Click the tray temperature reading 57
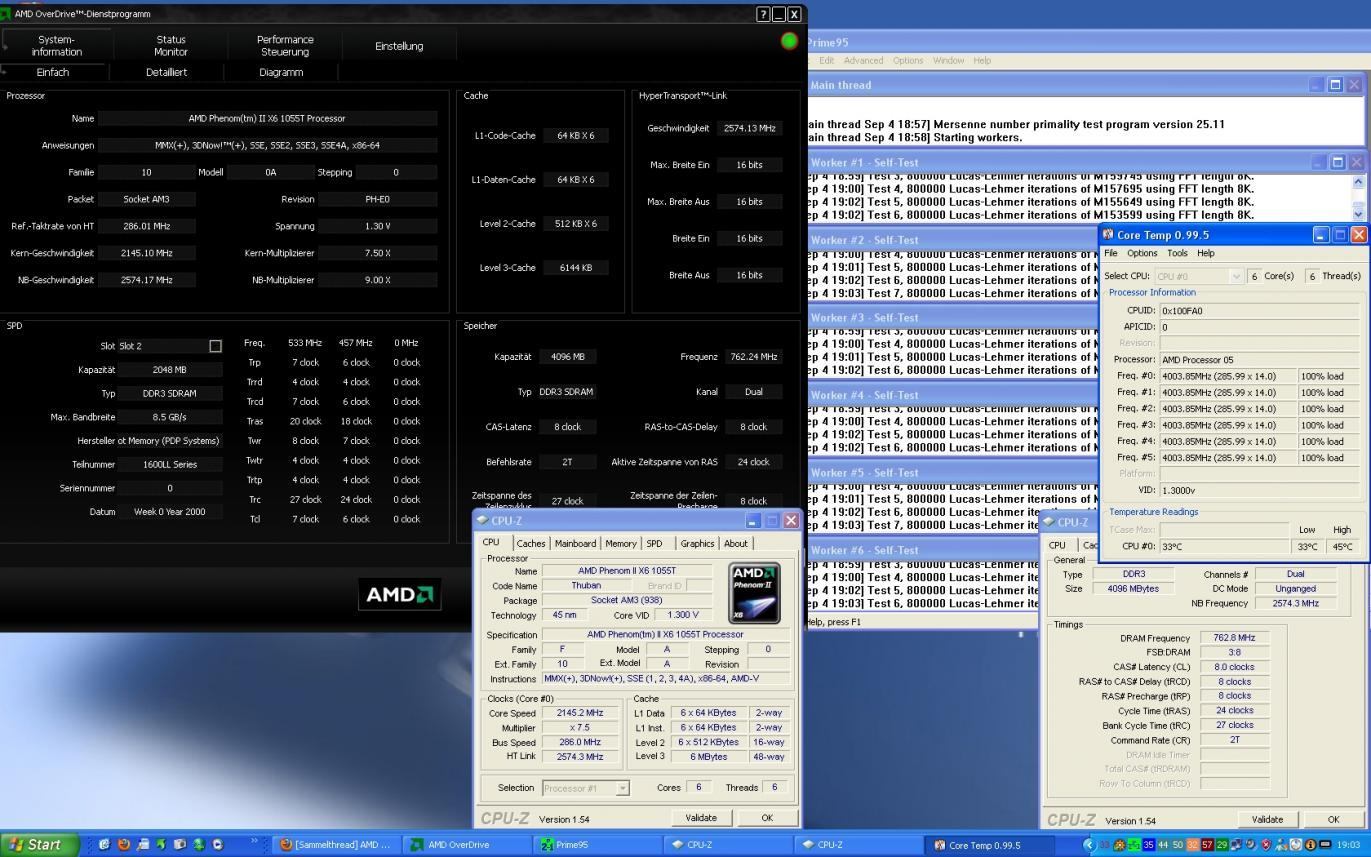Image resolution: width=1371 pixels, height=857 pixels. tap(1207, 845)
